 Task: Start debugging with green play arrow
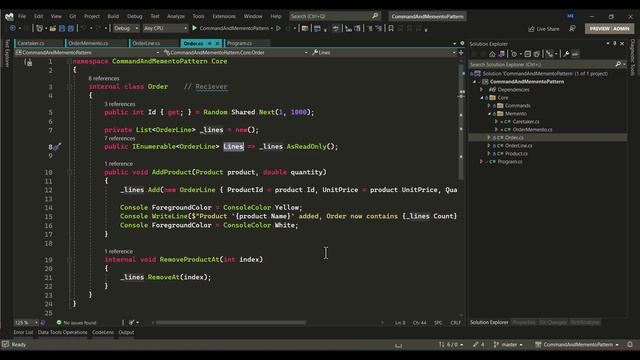click(194, 28)
